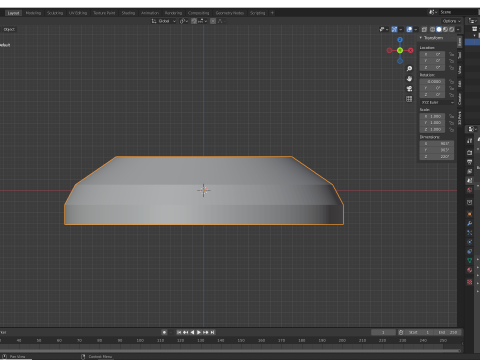Select wireframe viewport shading
The height and width of the screenshot is (360, 480).
433,29
